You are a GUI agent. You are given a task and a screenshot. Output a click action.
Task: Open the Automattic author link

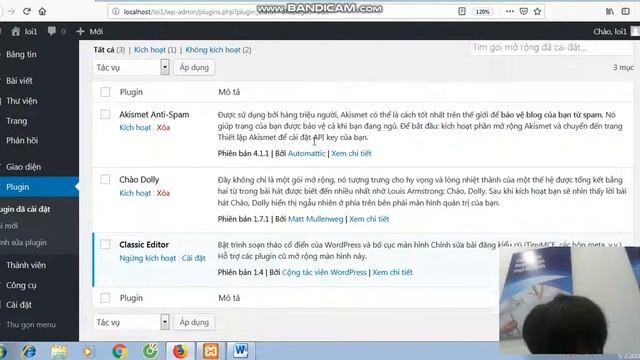(x=307, y=153)
